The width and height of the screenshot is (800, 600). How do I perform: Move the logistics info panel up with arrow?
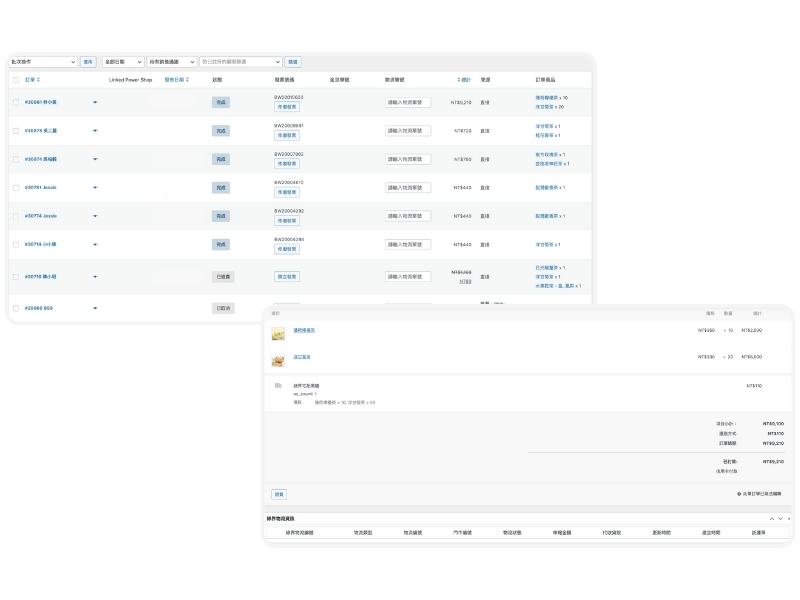[x=772, y=518]
